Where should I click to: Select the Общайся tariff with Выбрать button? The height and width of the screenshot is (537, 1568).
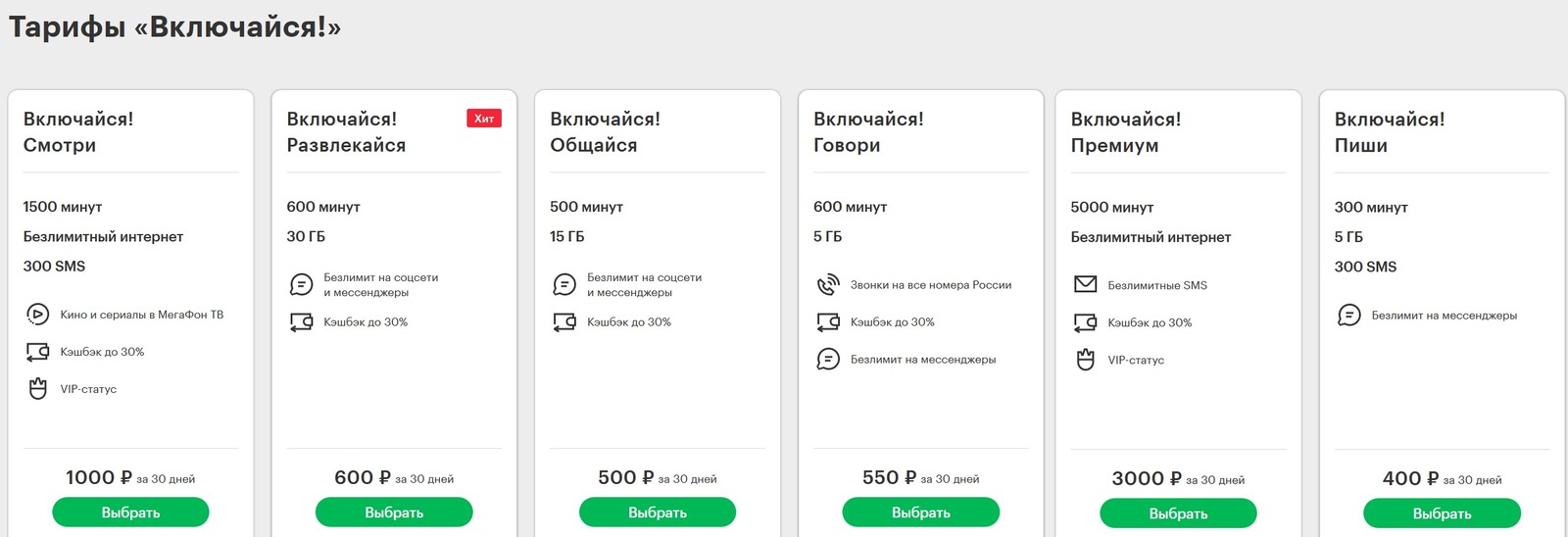coord(658,513)
